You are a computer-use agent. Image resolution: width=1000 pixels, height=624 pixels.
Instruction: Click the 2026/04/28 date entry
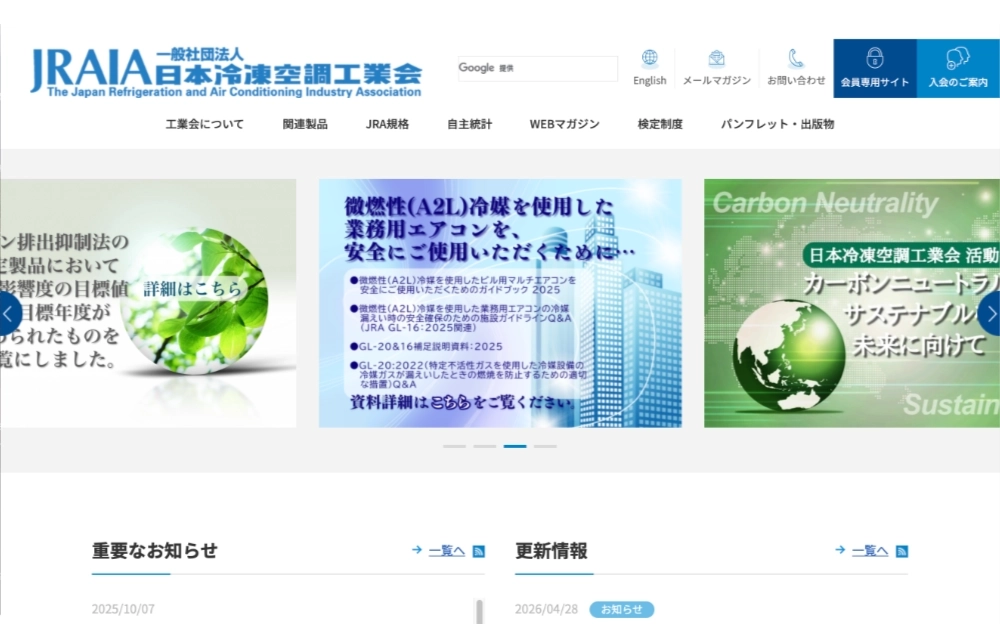pyautogui.click(x=547, y=609)
